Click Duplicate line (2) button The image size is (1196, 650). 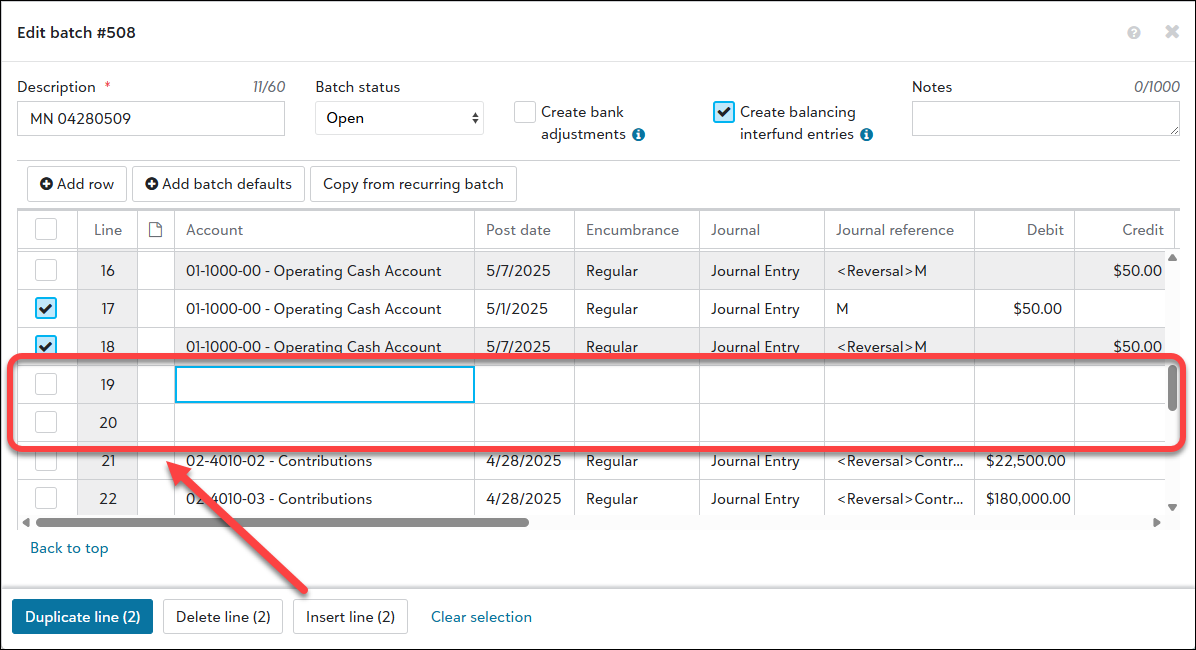[x=82, y=616]
